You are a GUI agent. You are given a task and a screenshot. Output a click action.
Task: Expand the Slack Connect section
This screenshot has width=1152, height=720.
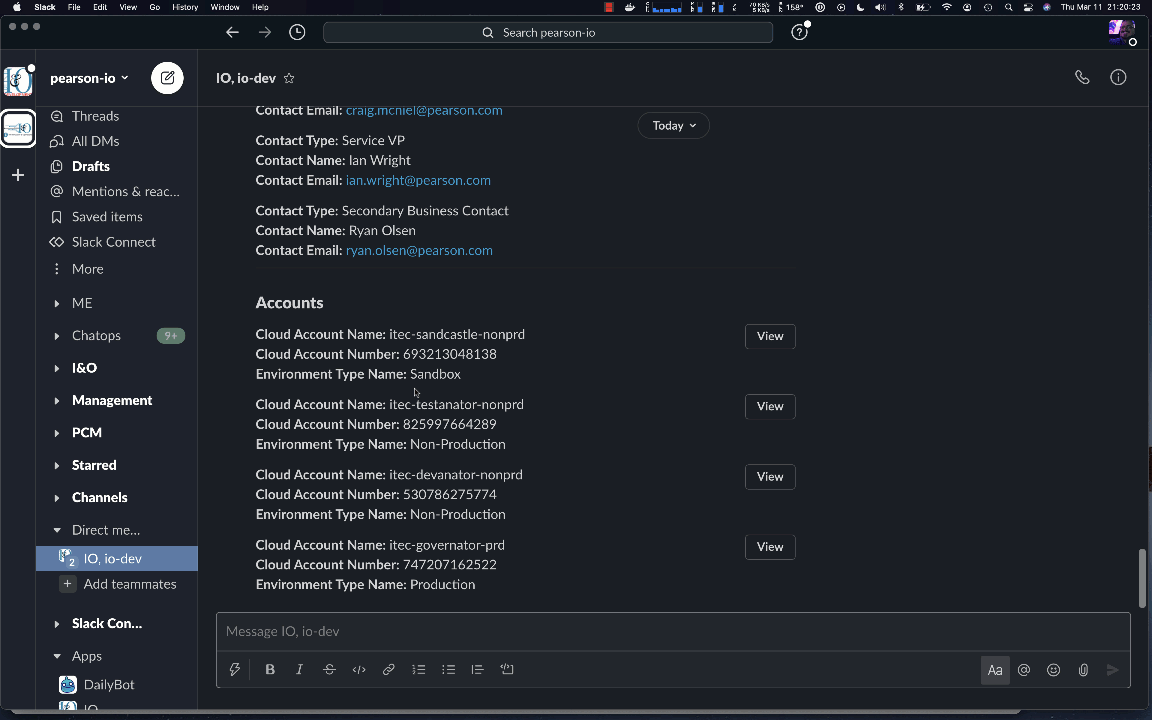pos(57,624)
